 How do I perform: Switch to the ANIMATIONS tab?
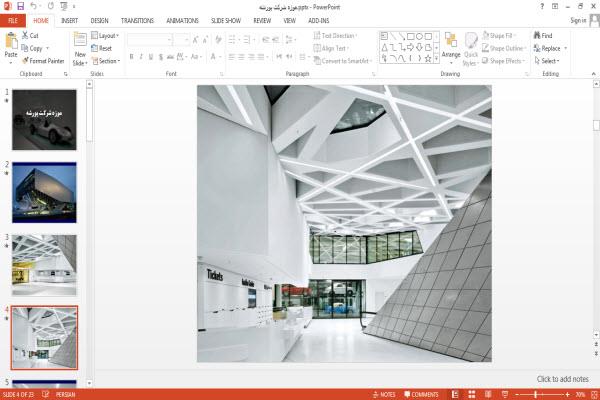[x=183, y=21]
